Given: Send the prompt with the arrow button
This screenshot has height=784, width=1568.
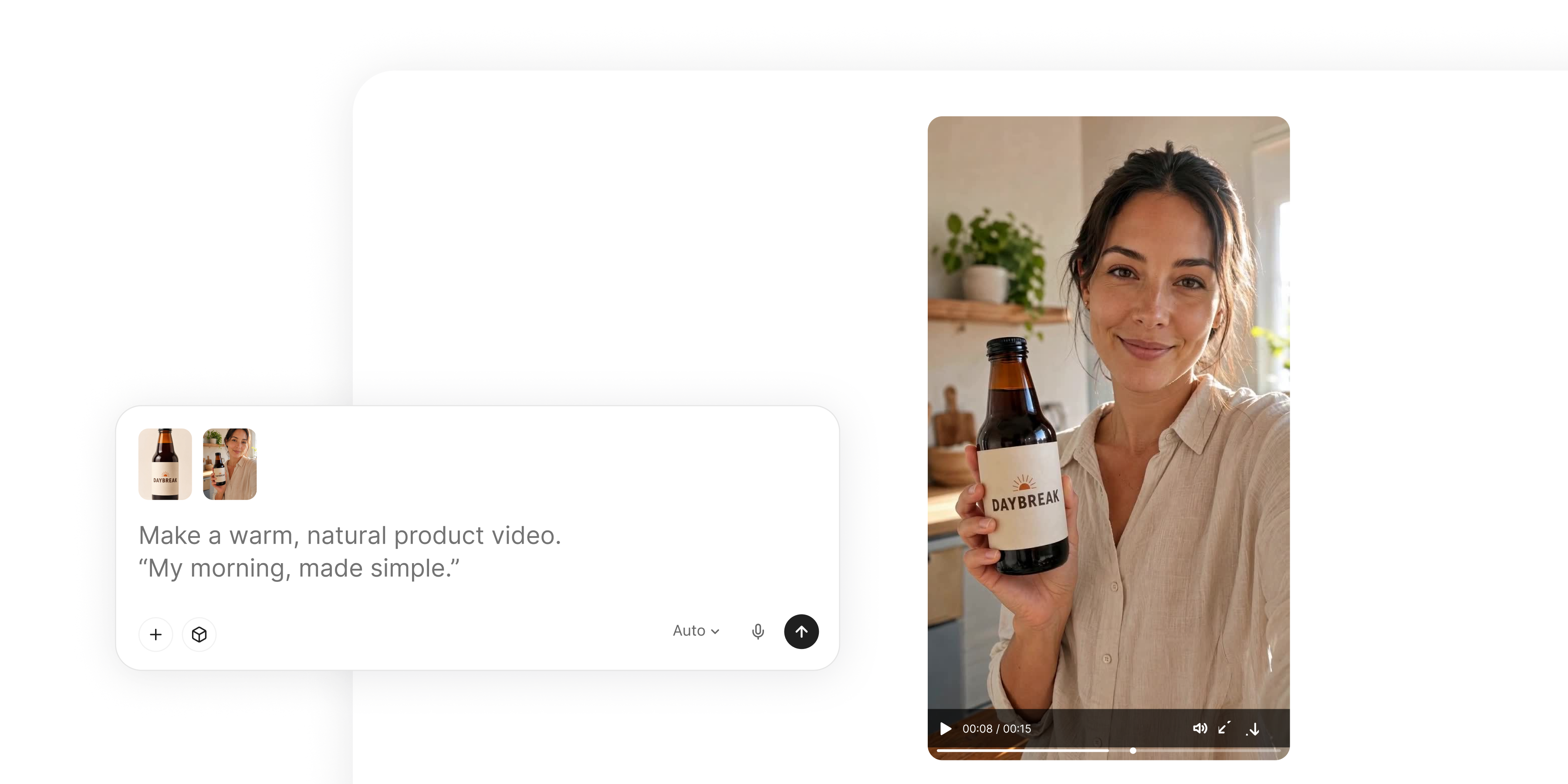Looking at the screenshot, I should 801,631.
